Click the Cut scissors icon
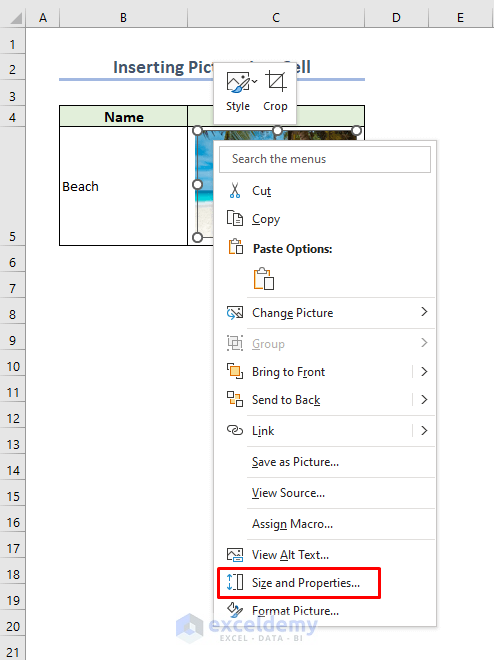This screenshot has width=494, height=660. (x=235, y=190)
